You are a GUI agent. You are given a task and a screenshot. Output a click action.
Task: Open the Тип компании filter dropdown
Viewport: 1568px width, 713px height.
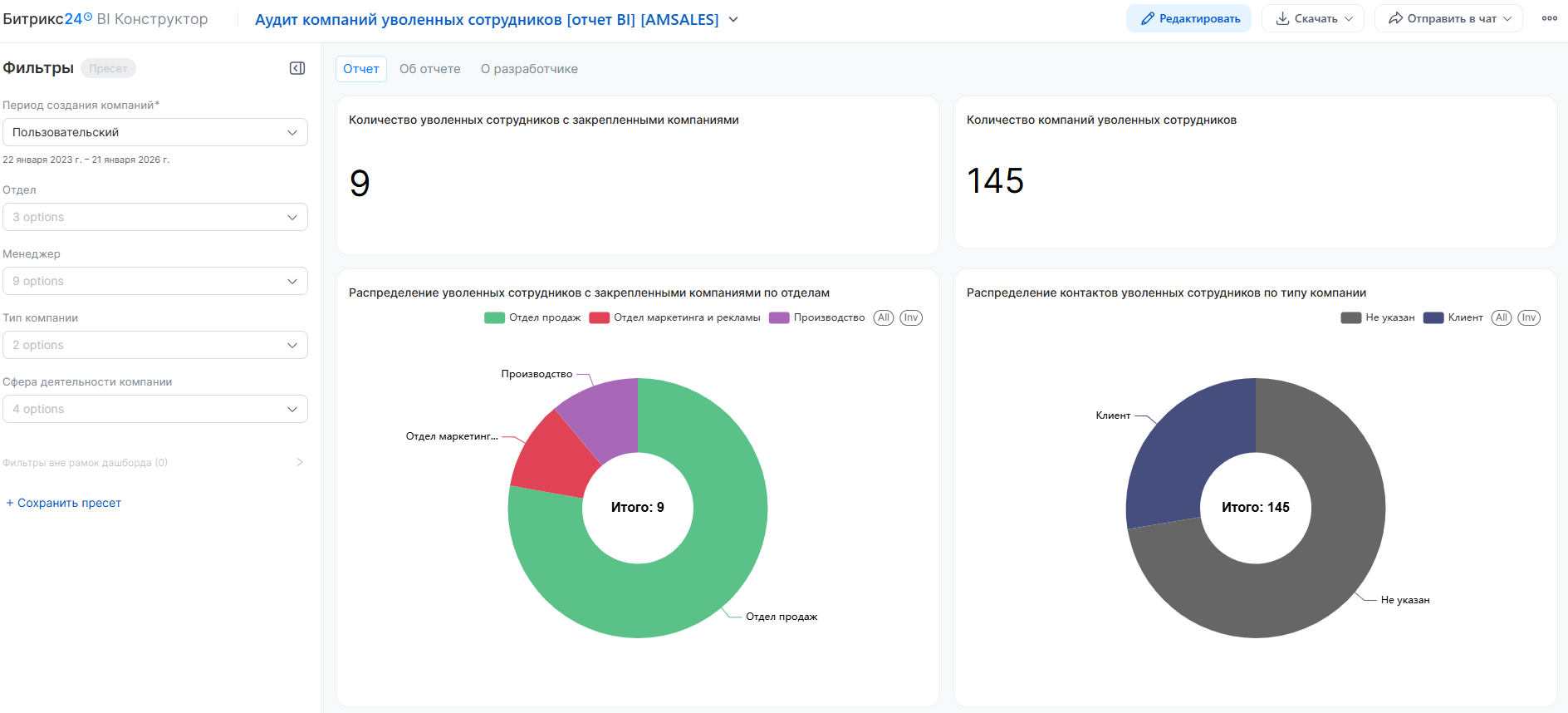(x=155, y=345)
